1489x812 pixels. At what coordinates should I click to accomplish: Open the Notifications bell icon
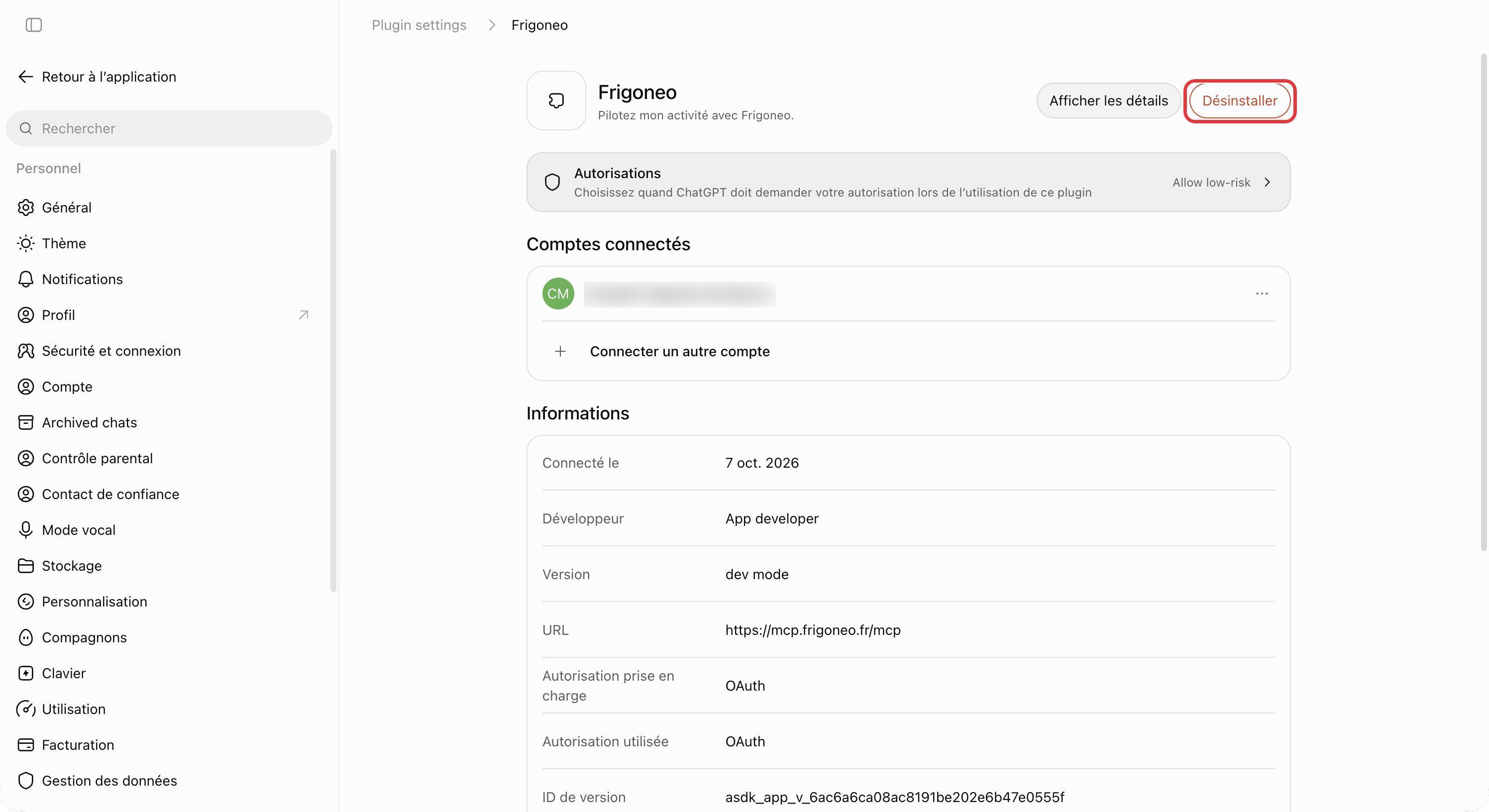[x=25, y=279]
